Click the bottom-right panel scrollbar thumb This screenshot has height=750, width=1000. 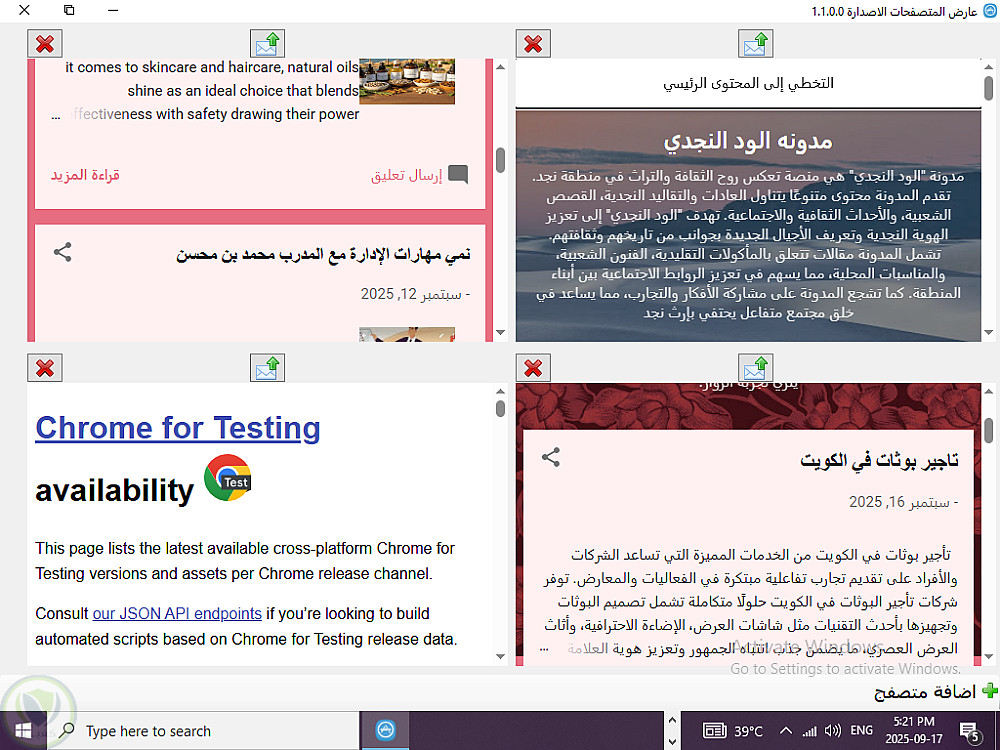tap(989, 430)
